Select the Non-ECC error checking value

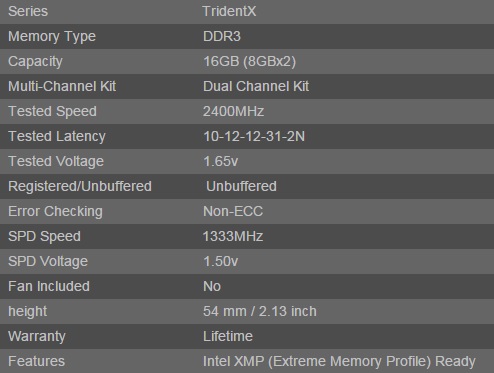coord(233,211)
